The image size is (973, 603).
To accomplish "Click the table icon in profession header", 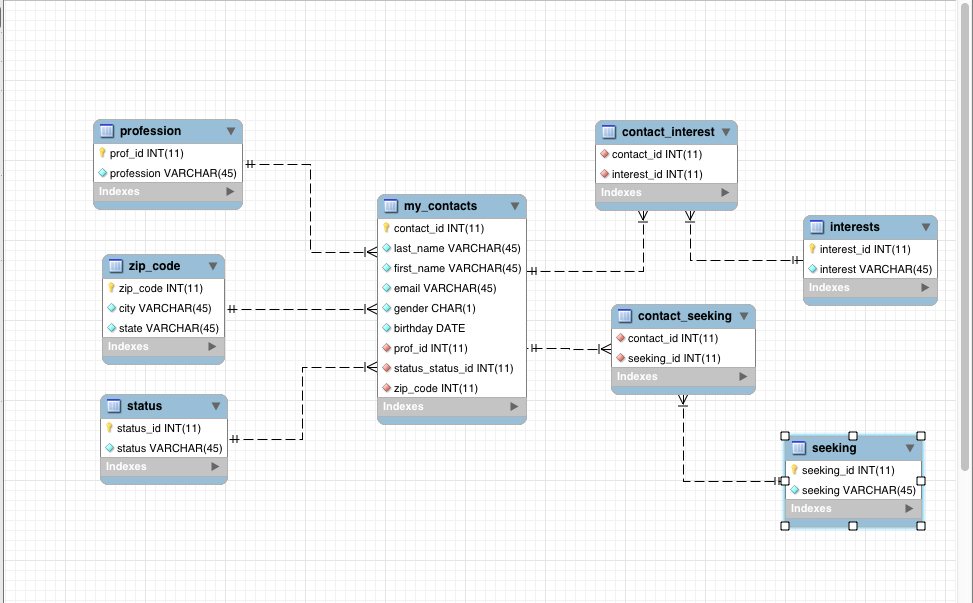I will (107, 131).
